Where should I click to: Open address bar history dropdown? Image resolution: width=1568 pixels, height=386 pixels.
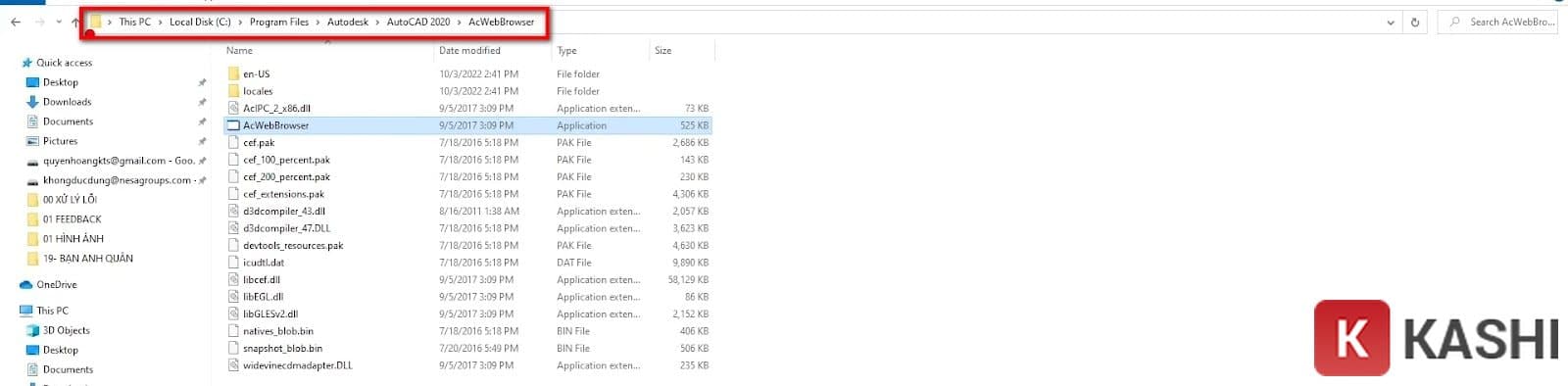[x=1391, y=22]
